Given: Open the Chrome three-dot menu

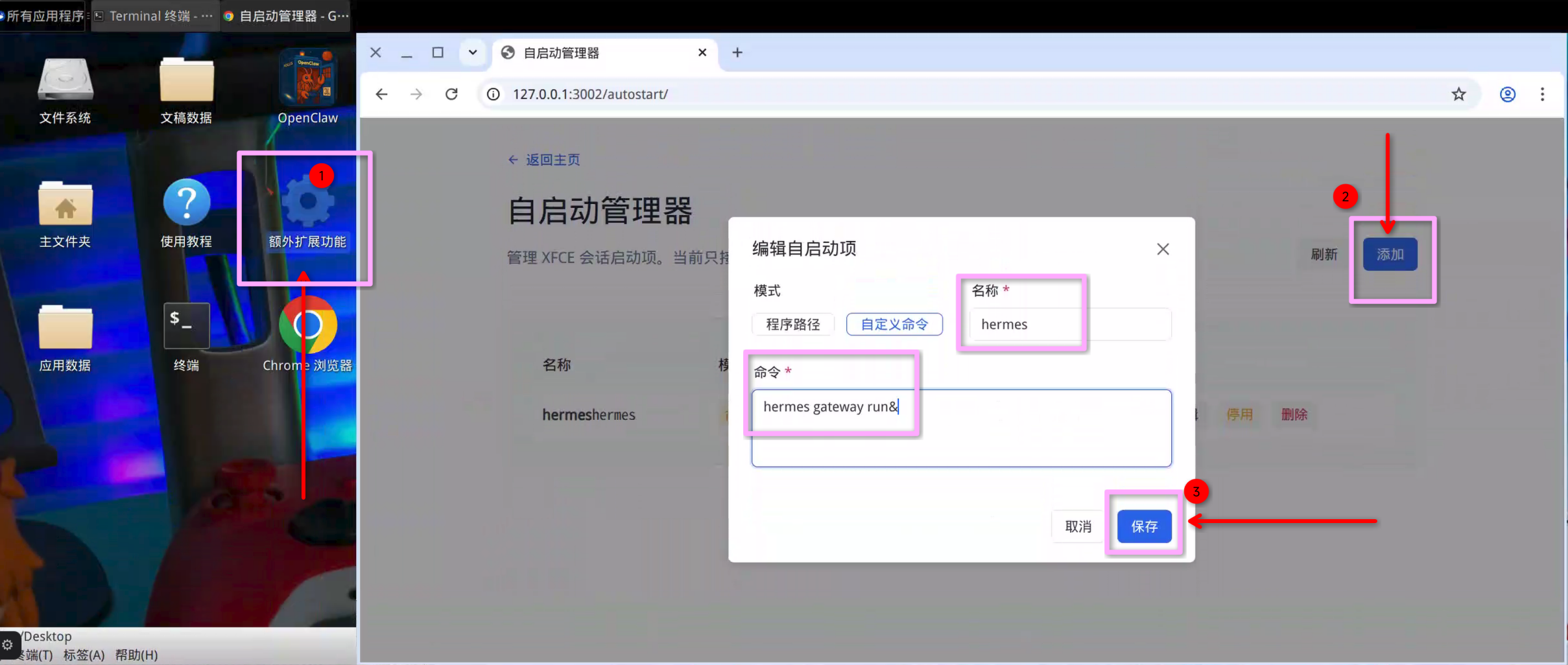Looking at the screenshot, I should (1542, 94).
